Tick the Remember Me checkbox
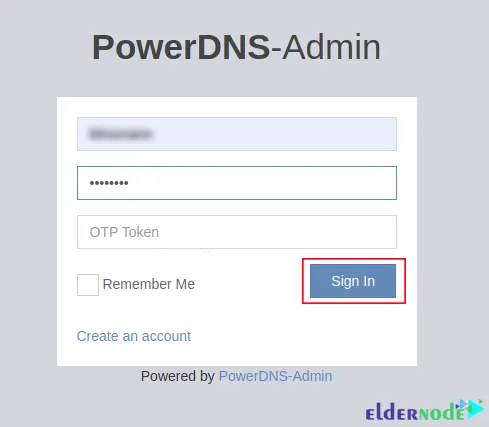This screenshot has height=427, width=489. coord(88,285)
